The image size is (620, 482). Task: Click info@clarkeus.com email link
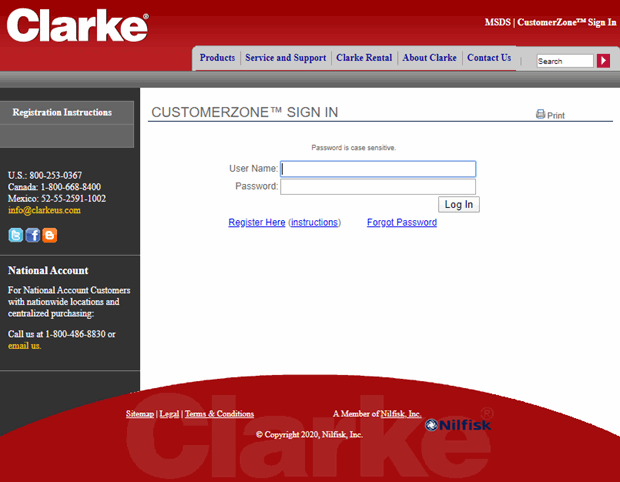click(x=44, y=210)
